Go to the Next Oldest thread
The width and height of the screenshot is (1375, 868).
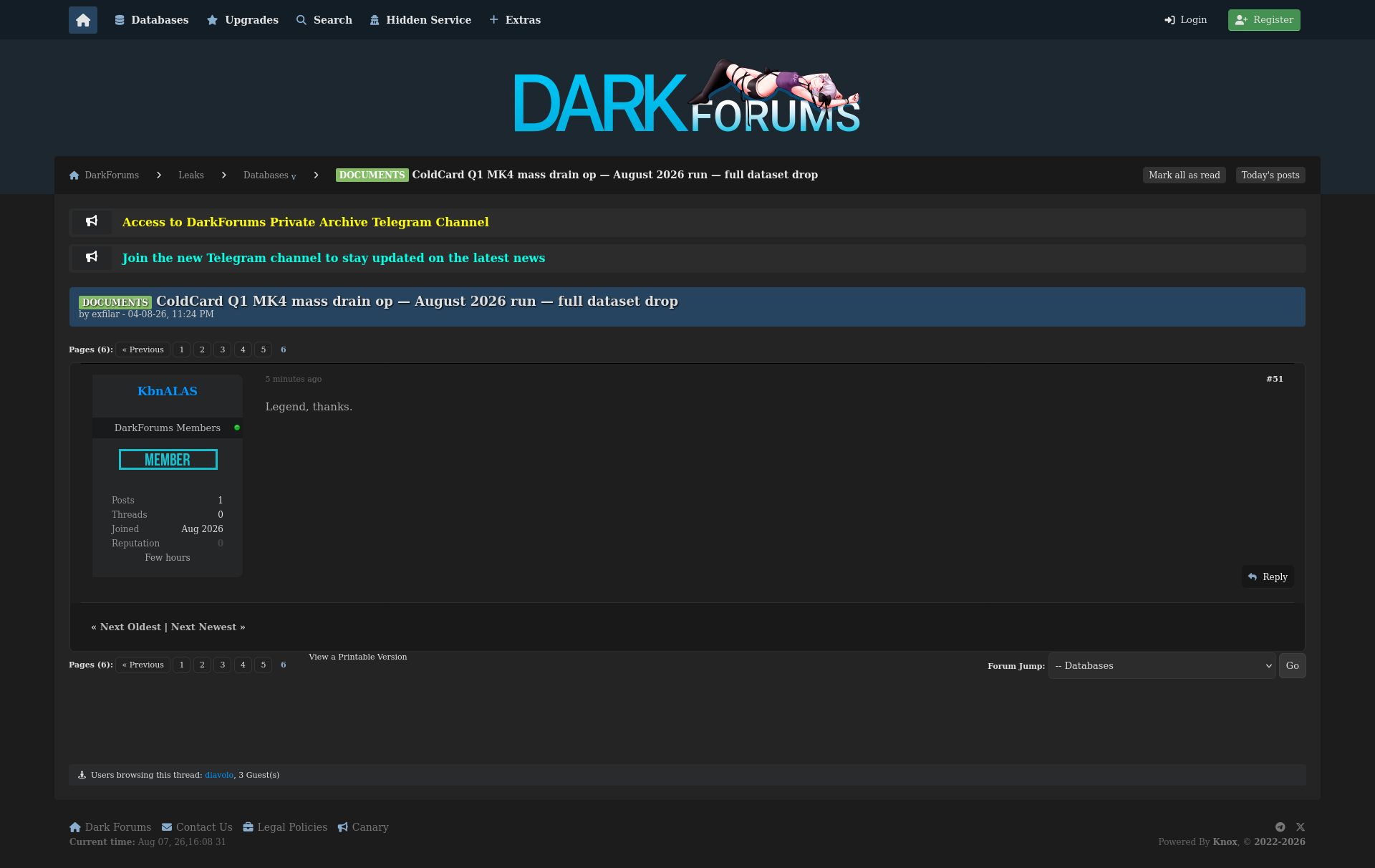click(130, 627)
